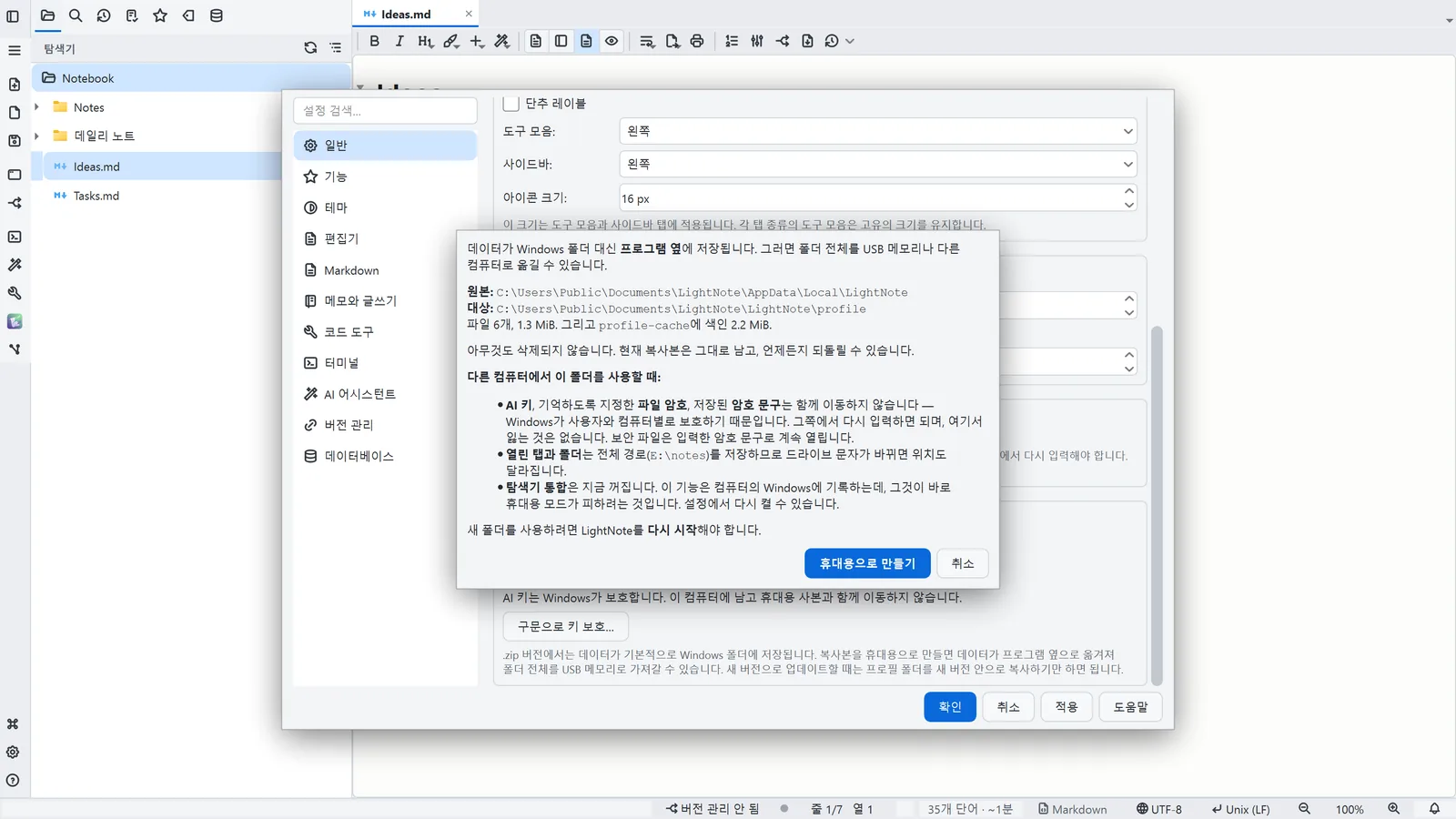Click the Italic formatting icon
The width and height of the screenshot is (1456, 819).
click(399, 41)
